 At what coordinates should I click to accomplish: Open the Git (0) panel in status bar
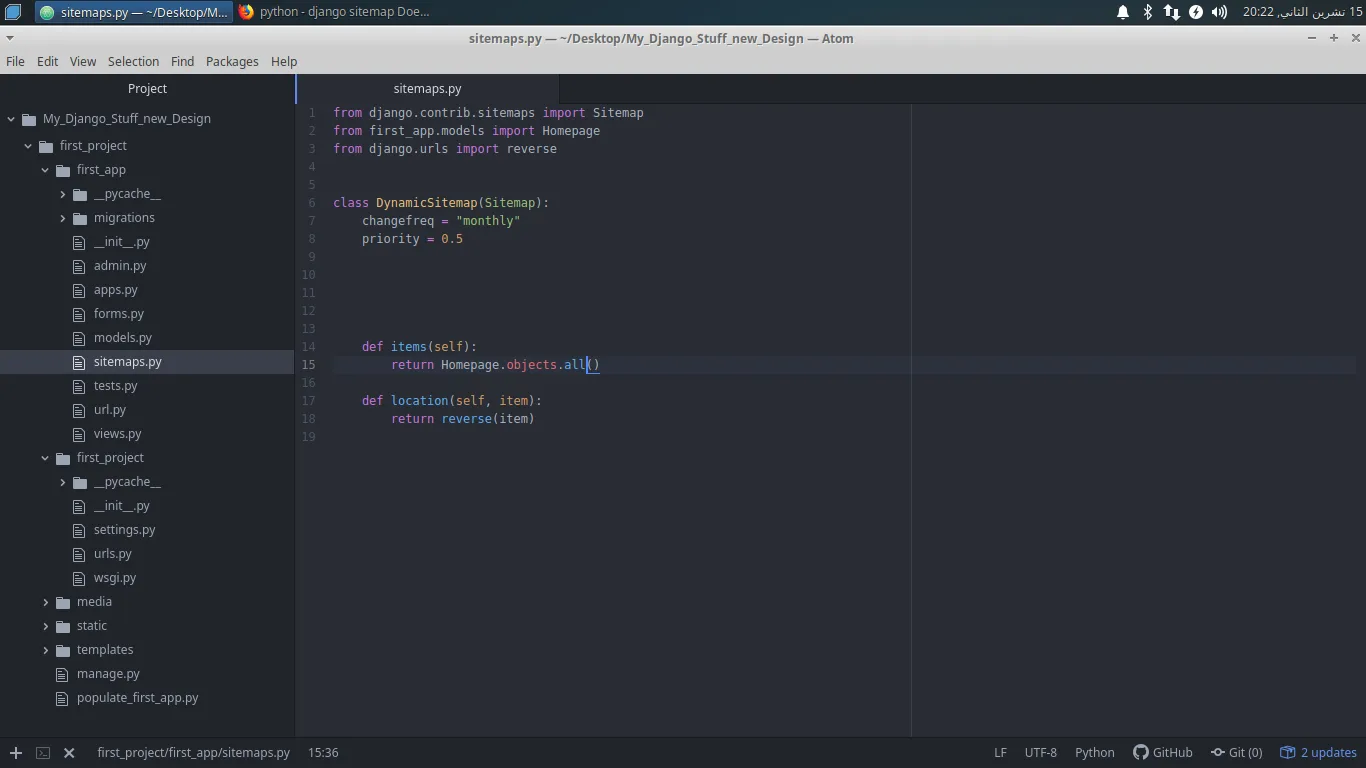[1237, 753]
